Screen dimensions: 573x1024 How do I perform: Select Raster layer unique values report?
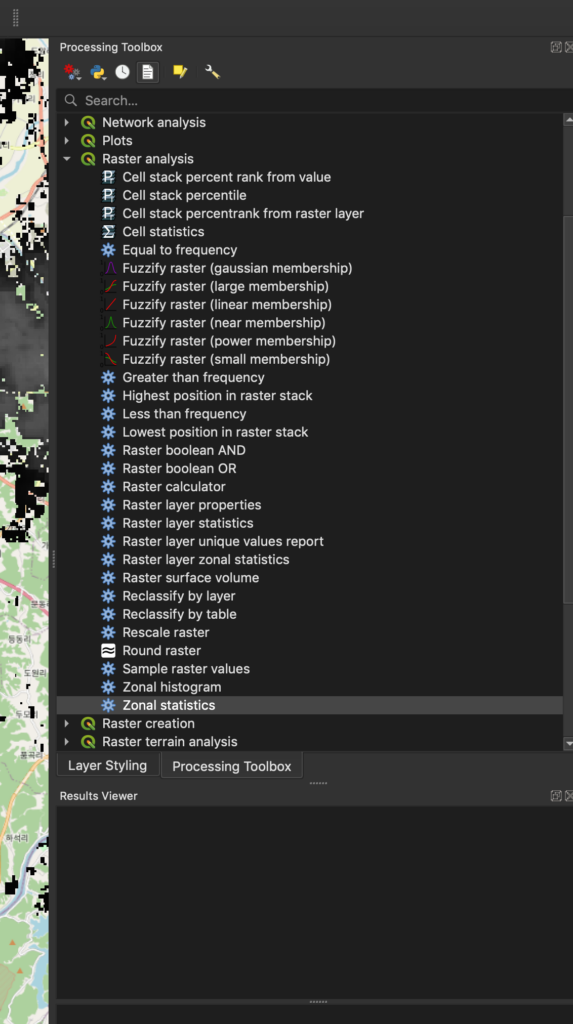click(223, 541)
